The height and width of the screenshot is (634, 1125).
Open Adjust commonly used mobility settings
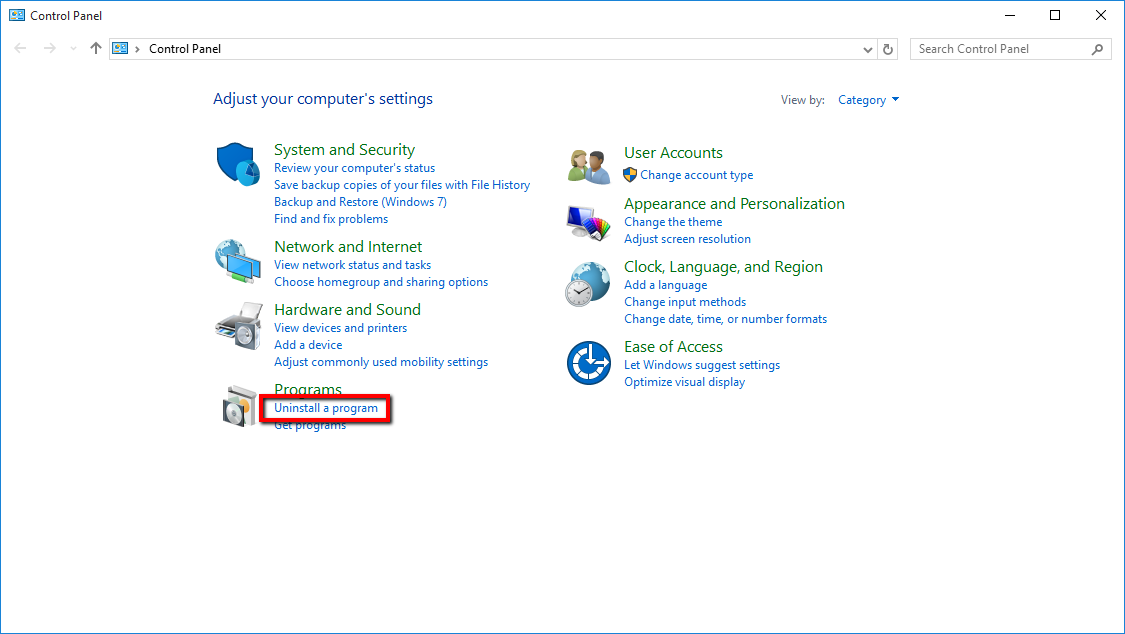coord(381,362)
